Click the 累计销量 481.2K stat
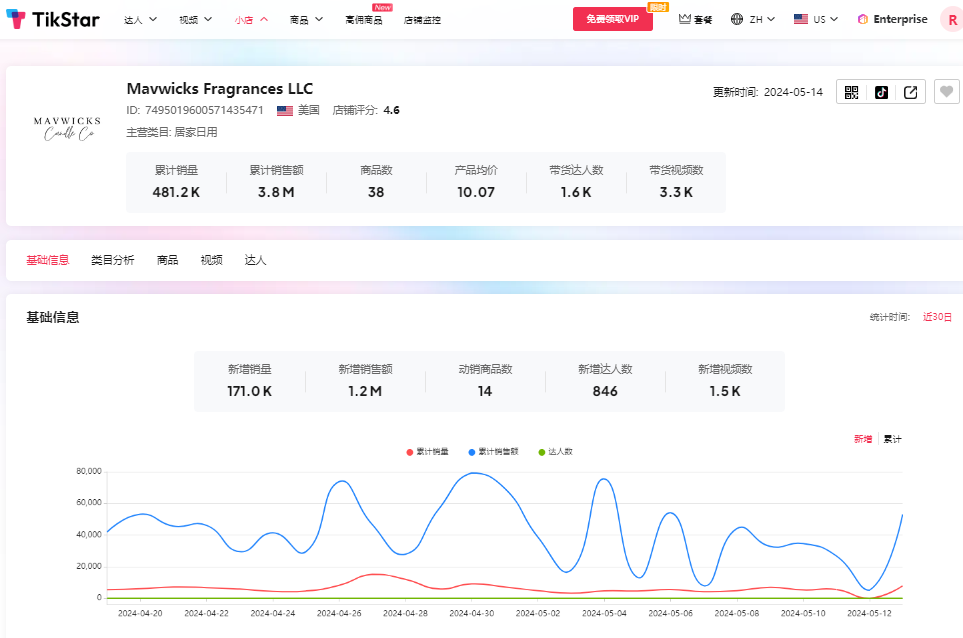Viewport: 963px width, 638px height. click(176, 182)
